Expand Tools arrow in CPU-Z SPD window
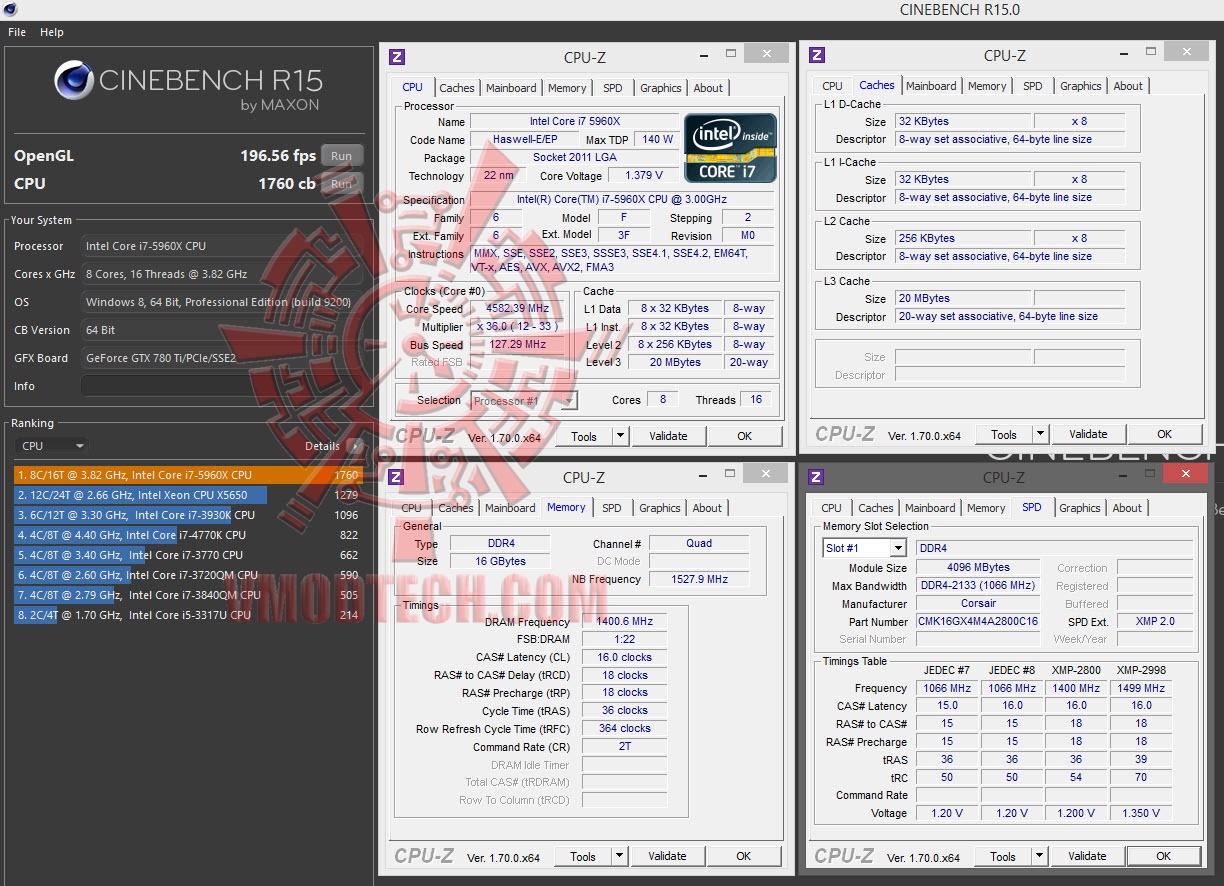The width and height of the screenshot is (1224, 886). click(x=1039, y=856)
